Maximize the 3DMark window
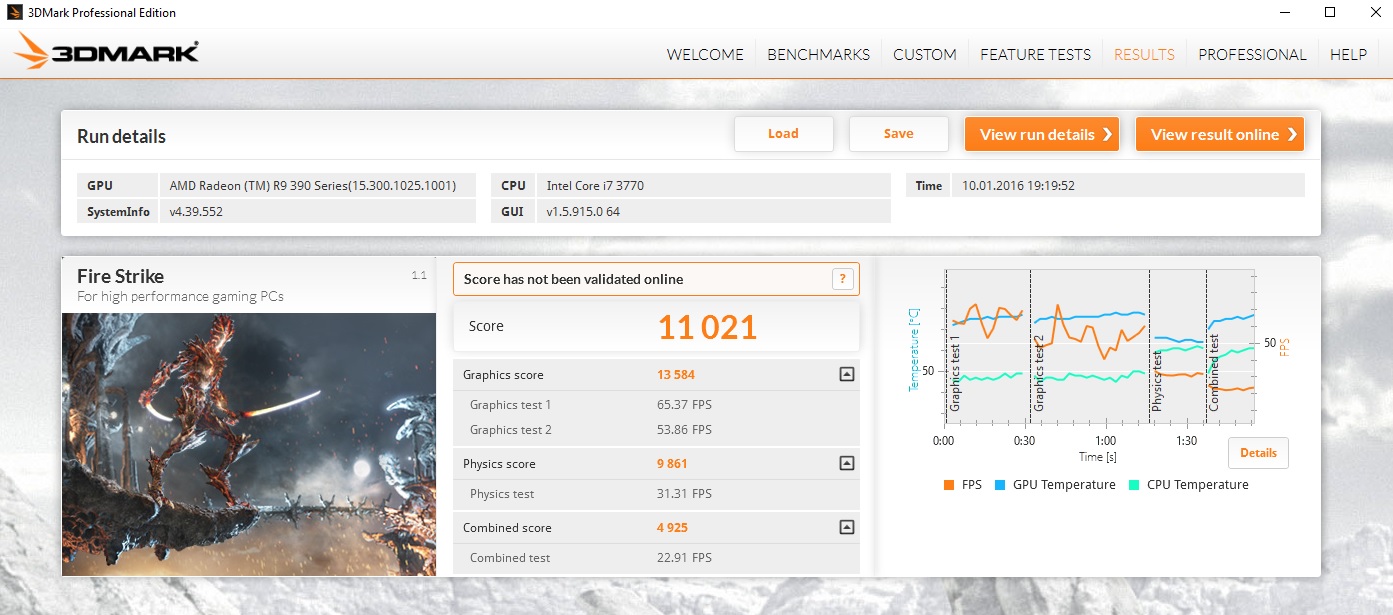This screenshot has height=615, width=1393. pyautogui.click(x=1330, y=12)
